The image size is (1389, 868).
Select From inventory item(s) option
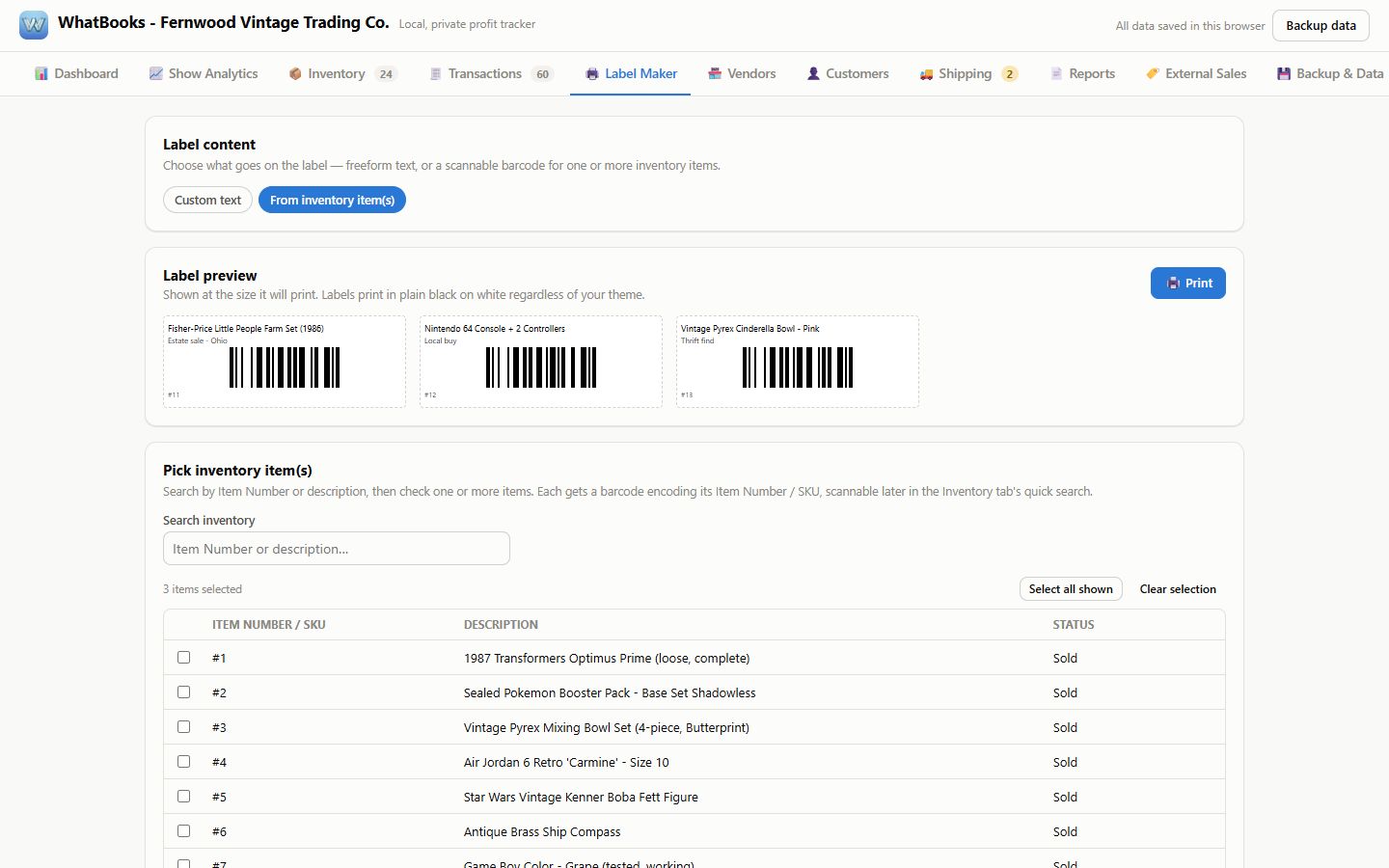point(332,200)
